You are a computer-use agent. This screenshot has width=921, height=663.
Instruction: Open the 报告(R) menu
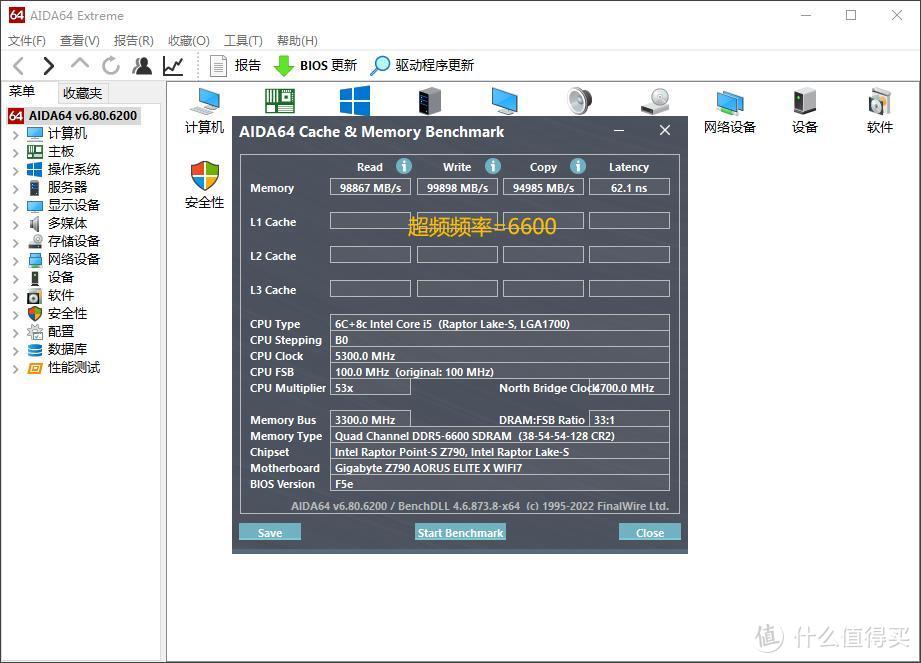(x=134, y=41)
